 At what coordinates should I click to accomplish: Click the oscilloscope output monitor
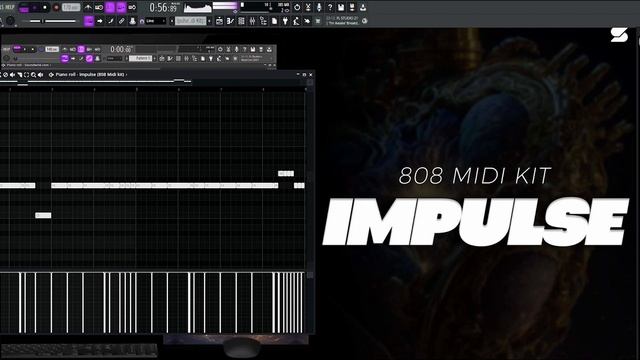198,8
